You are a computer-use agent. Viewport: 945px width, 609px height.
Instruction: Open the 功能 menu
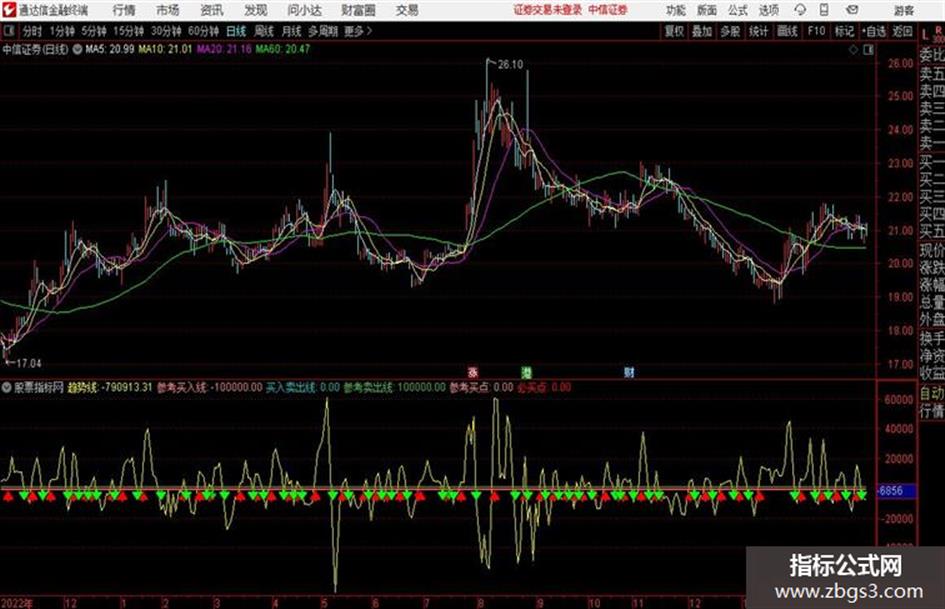tap(676, 10)
